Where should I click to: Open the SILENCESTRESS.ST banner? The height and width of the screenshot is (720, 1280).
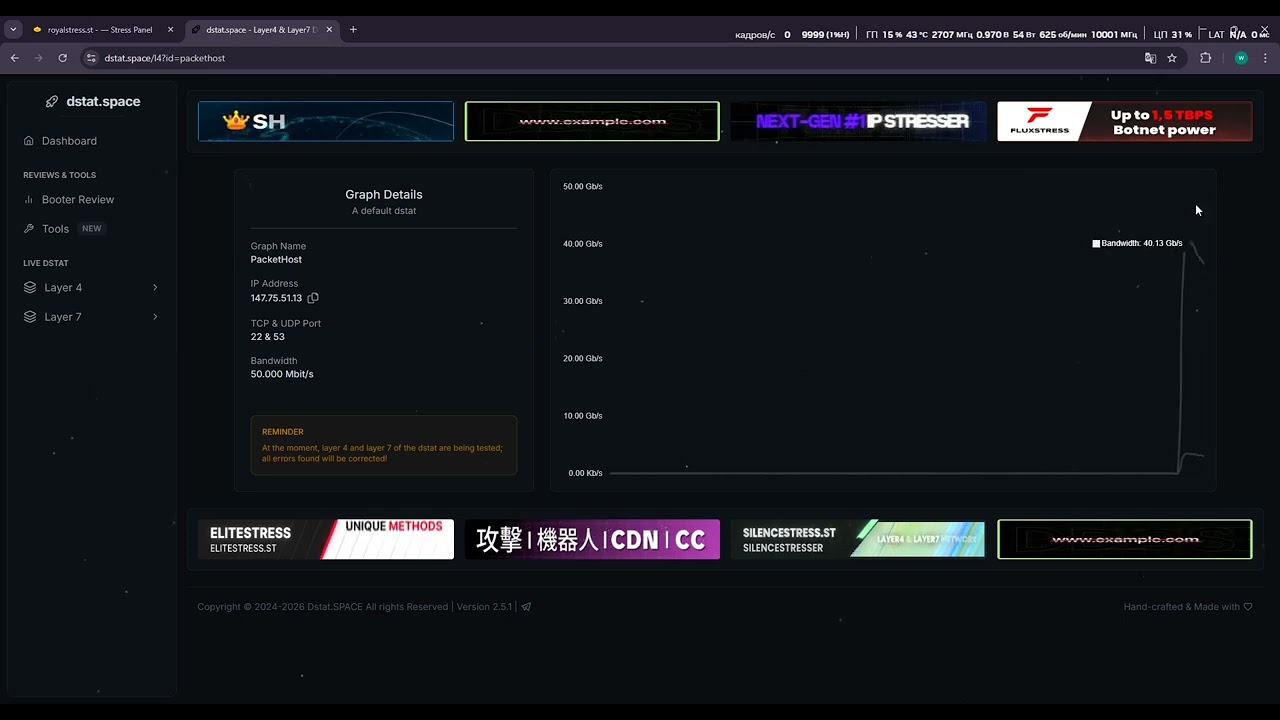[x=858, y=539]
